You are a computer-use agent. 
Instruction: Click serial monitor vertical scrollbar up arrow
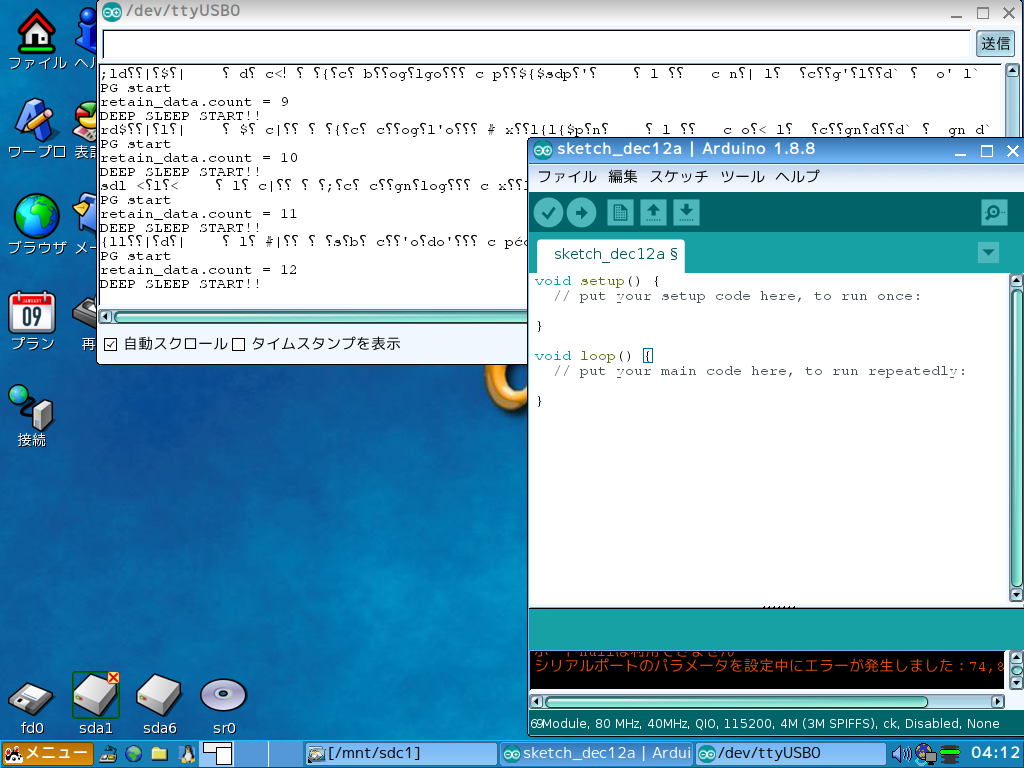[x=1012, y=71]
